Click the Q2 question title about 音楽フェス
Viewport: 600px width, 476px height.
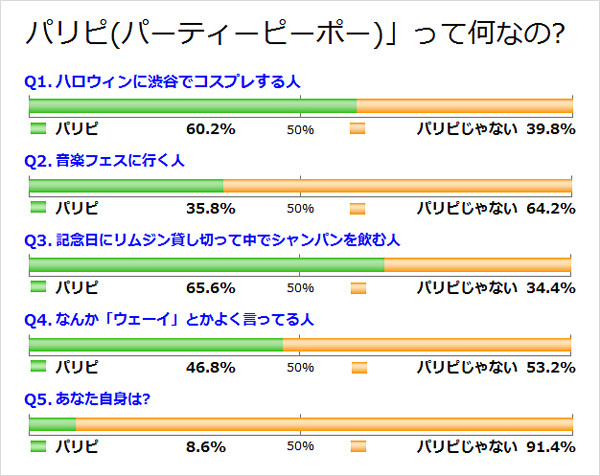(103, 160)
